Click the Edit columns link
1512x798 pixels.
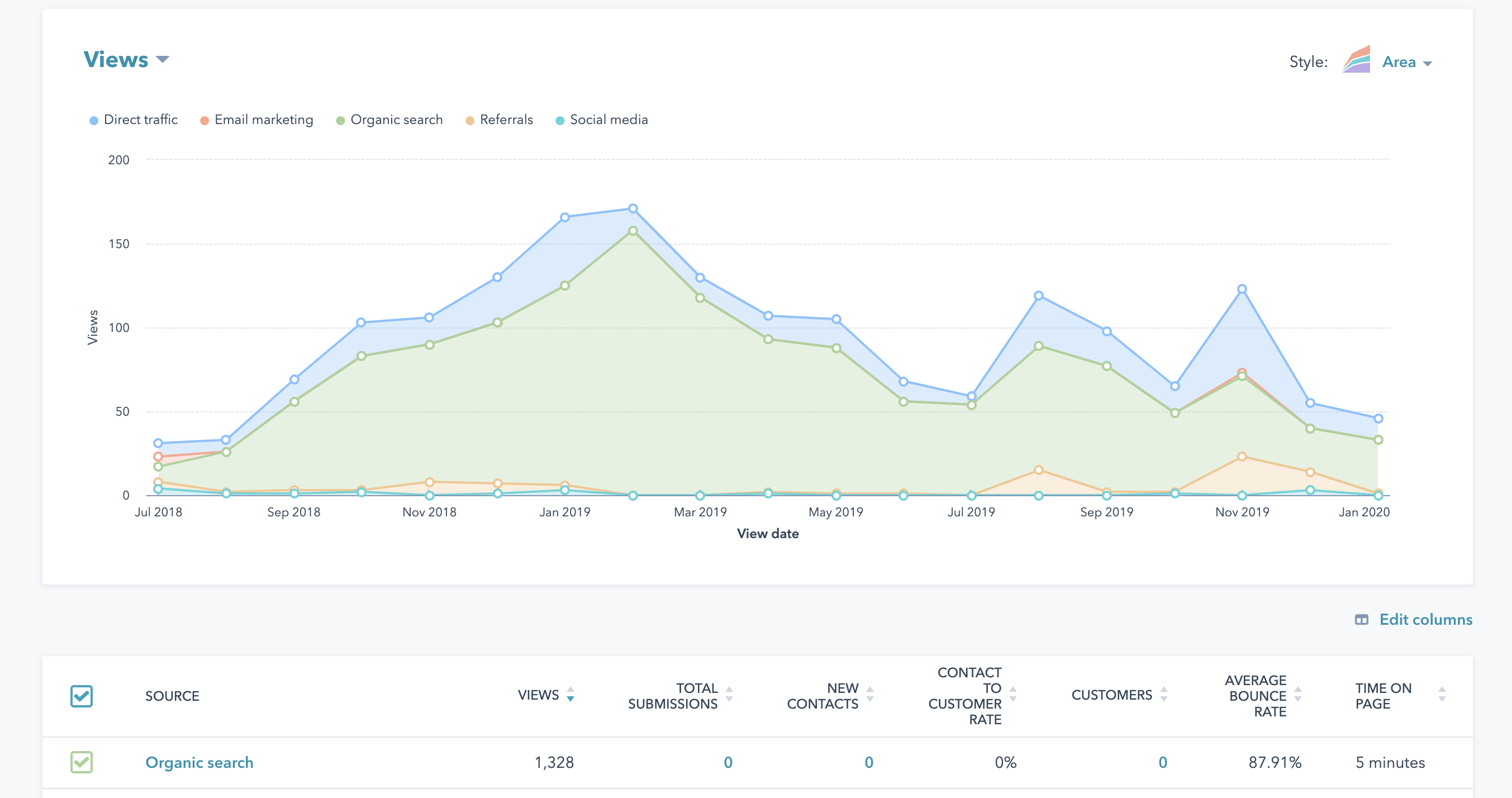tap(1425, 620)
